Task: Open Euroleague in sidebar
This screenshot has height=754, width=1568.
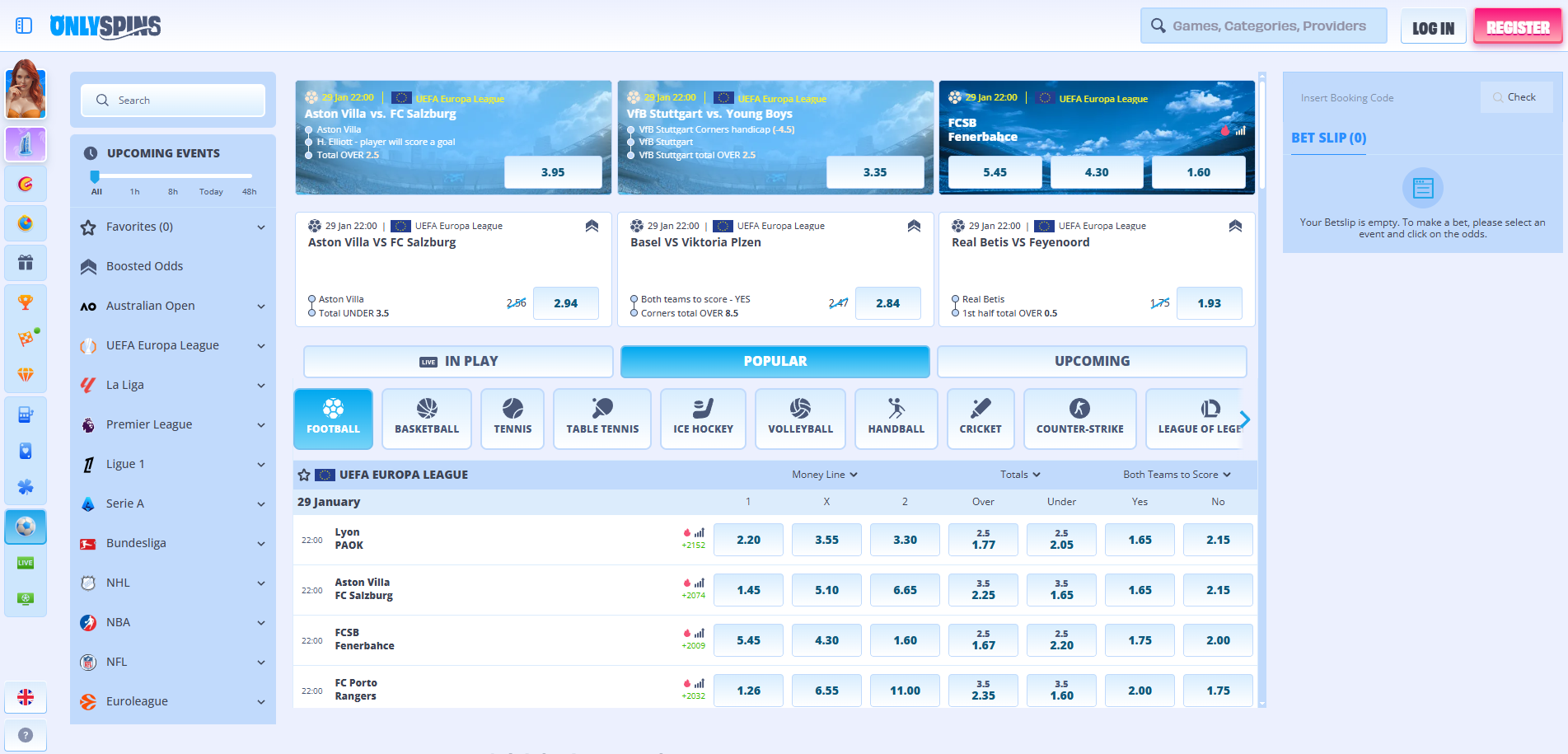Action: click(173, 701)
